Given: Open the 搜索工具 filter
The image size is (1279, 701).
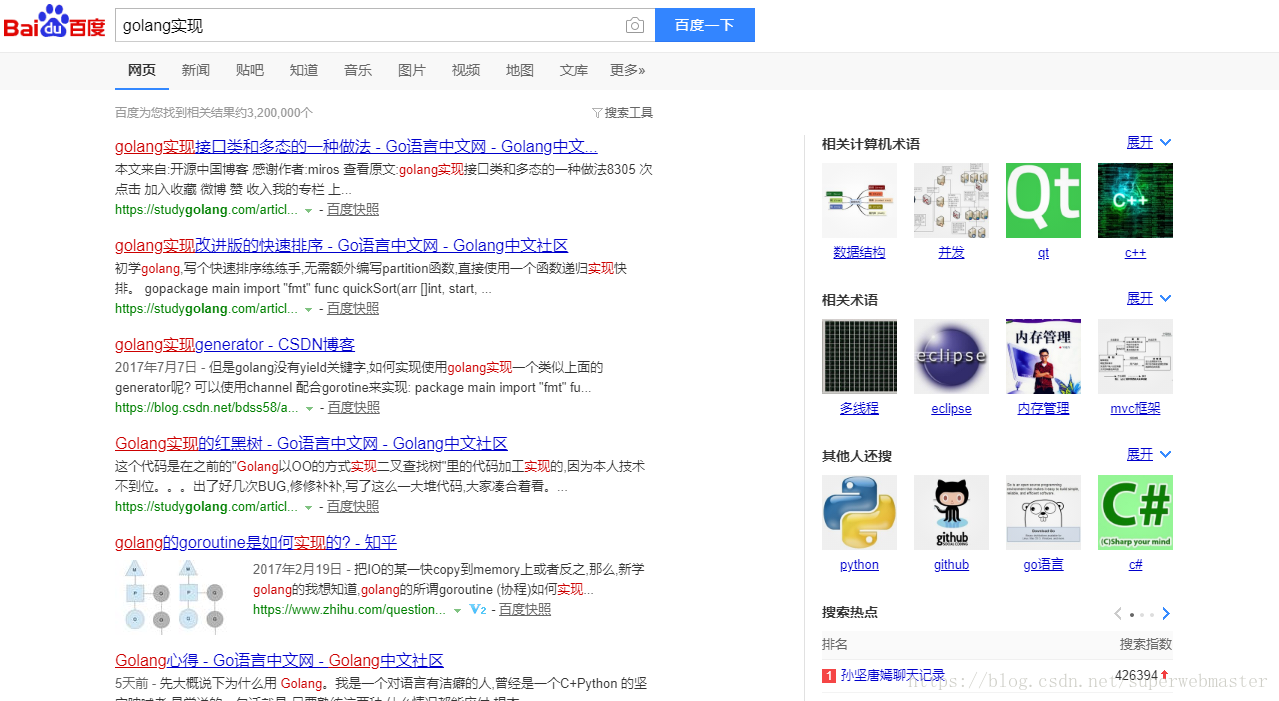Looking at the screenshot, I should click(622, 113).
